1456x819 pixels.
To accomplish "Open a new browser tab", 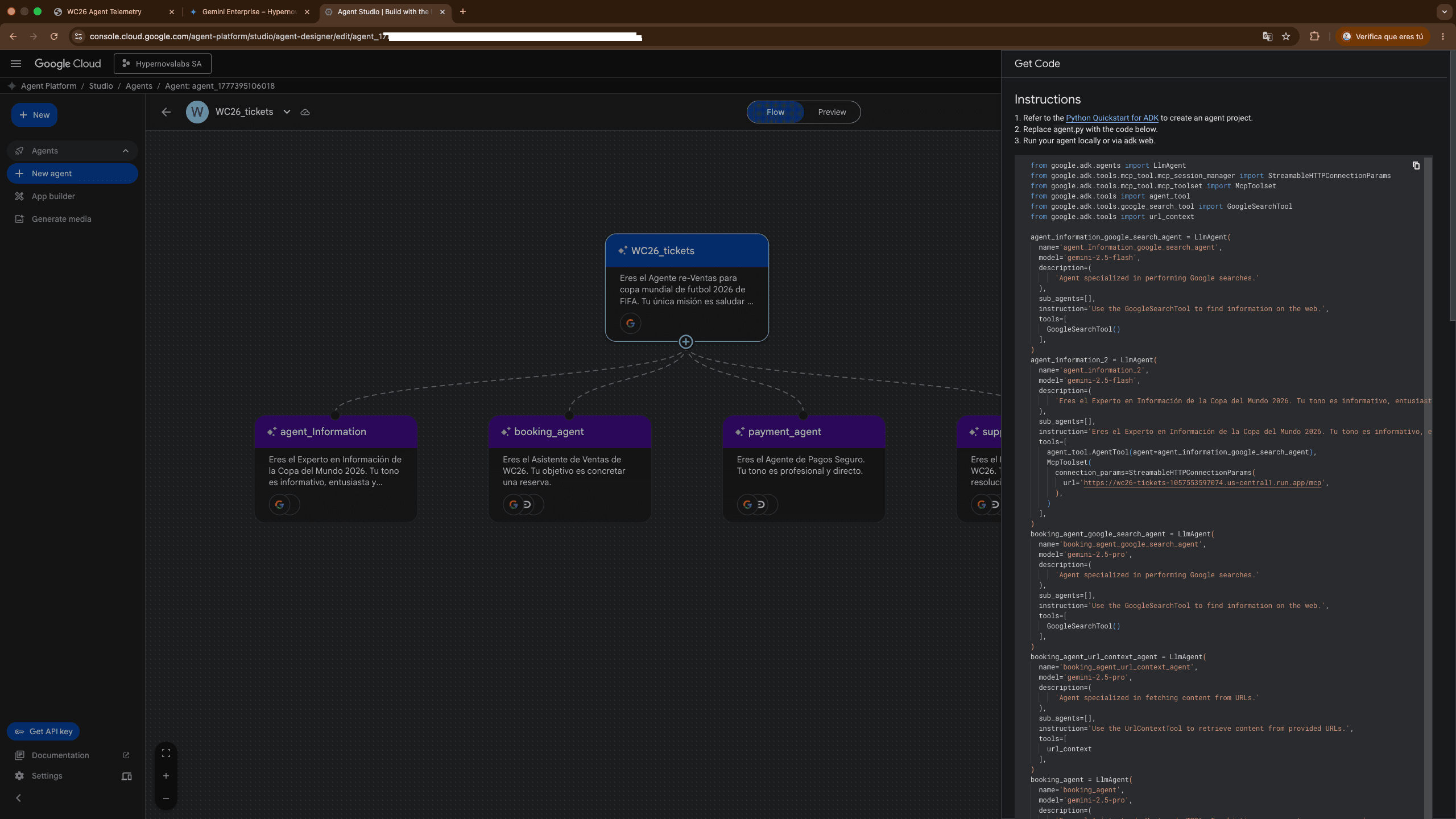I will pos(463,11).
